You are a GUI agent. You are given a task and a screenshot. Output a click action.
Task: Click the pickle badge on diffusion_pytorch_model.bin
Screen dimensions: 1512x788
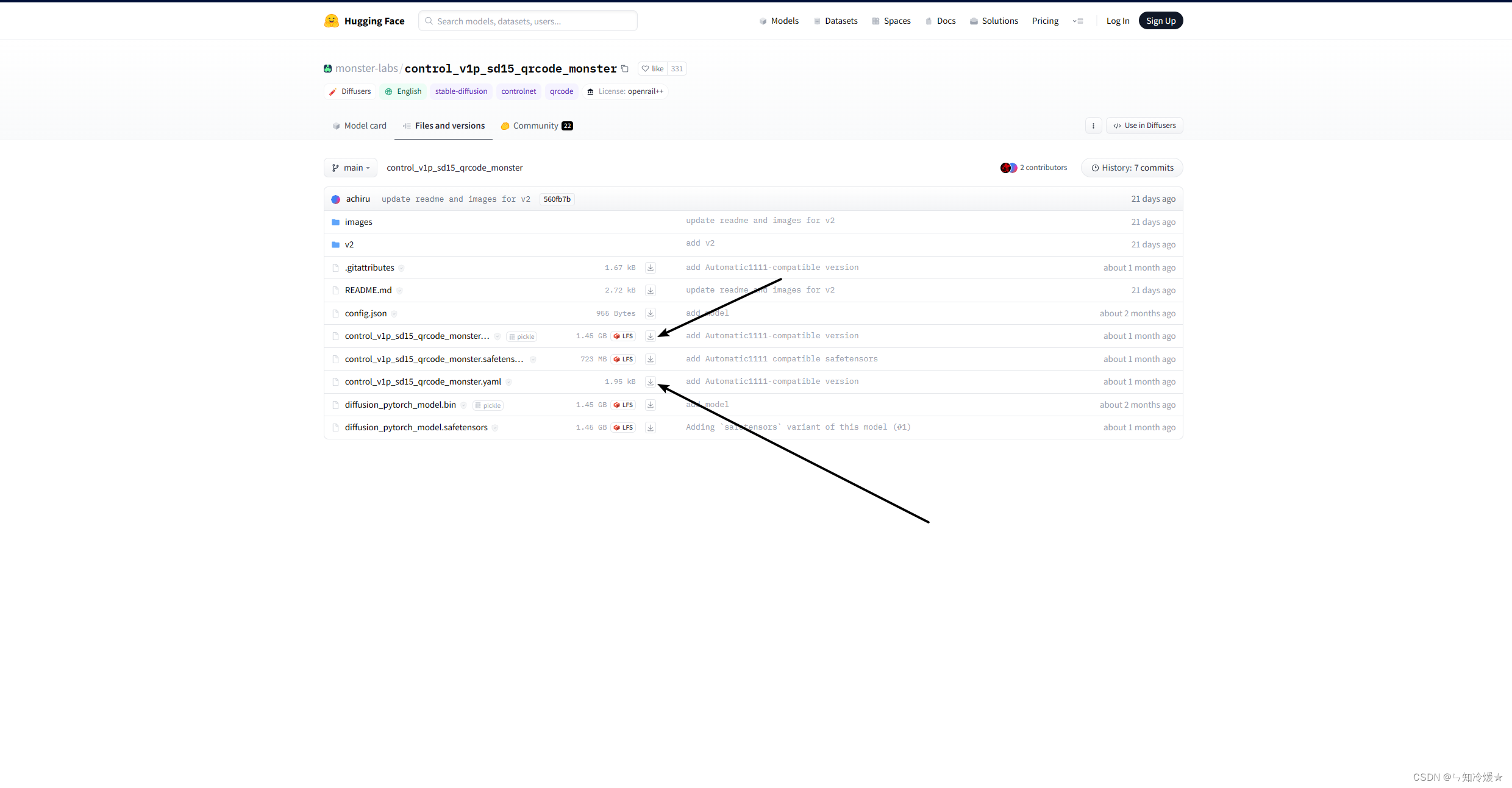[488, 405]
